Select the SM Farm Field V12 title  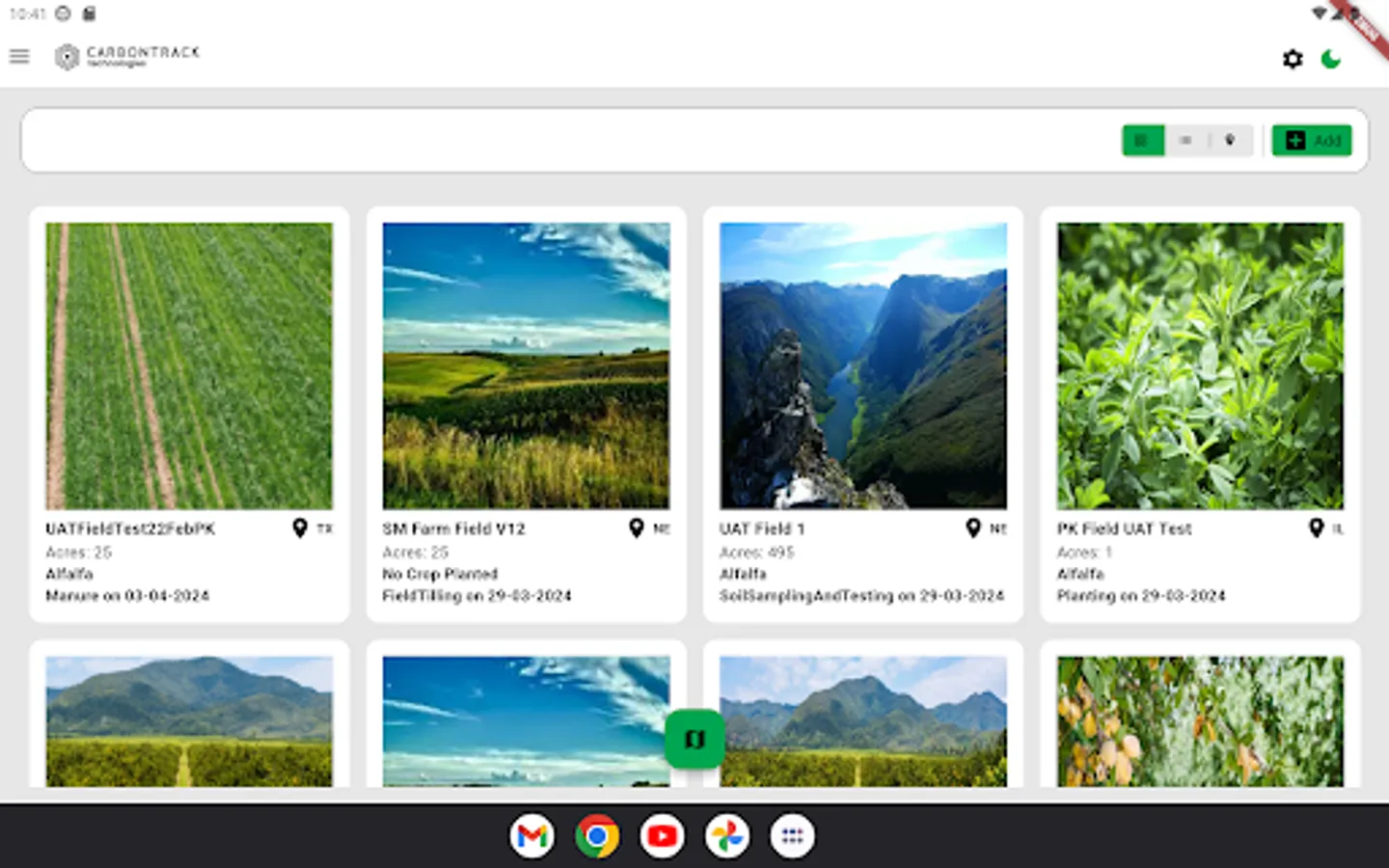coord(453,529)
